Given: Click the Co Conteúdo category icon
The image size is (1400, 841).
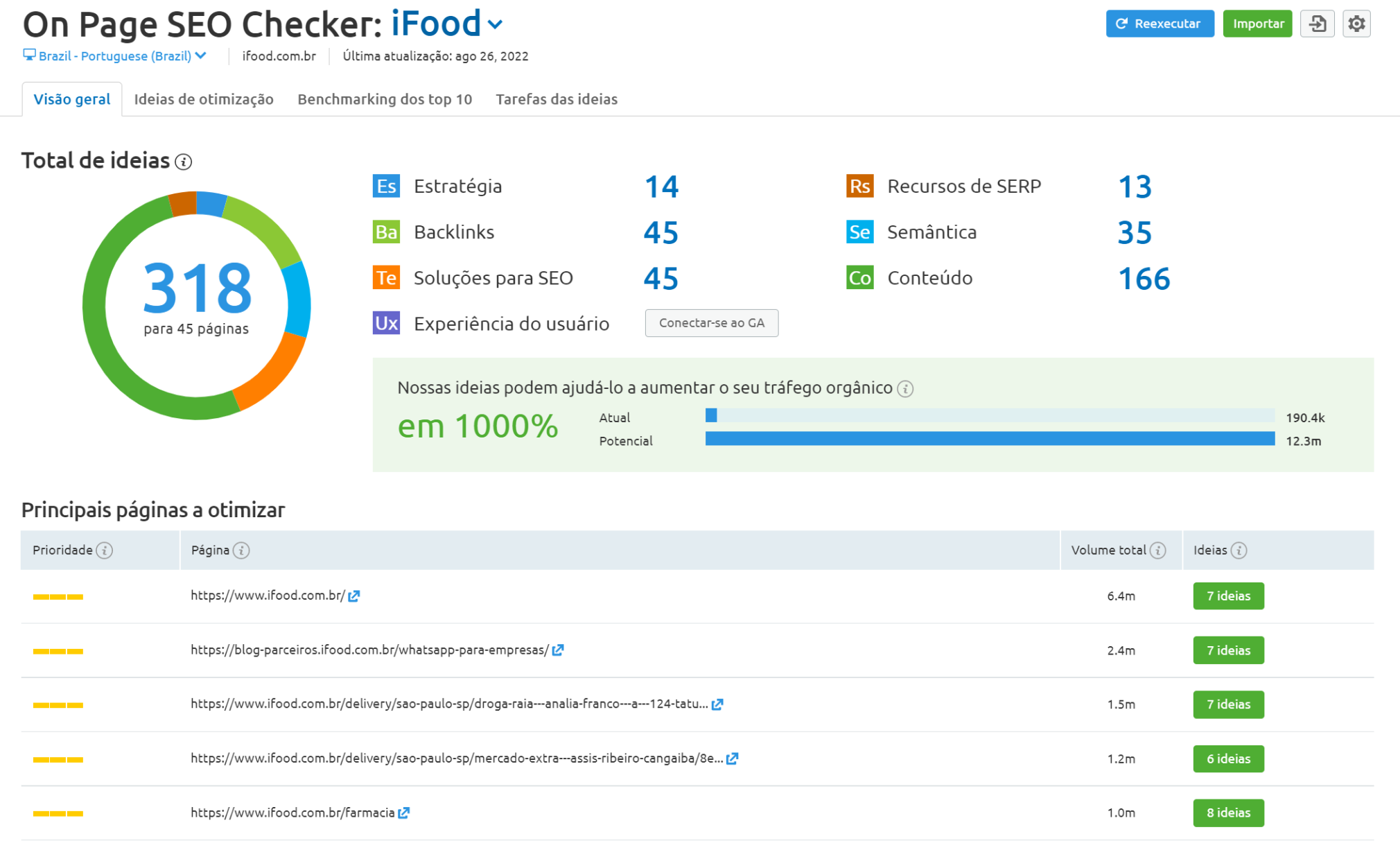Looking at the screenshot, I should pyautogui.click(x=859, y=278).
